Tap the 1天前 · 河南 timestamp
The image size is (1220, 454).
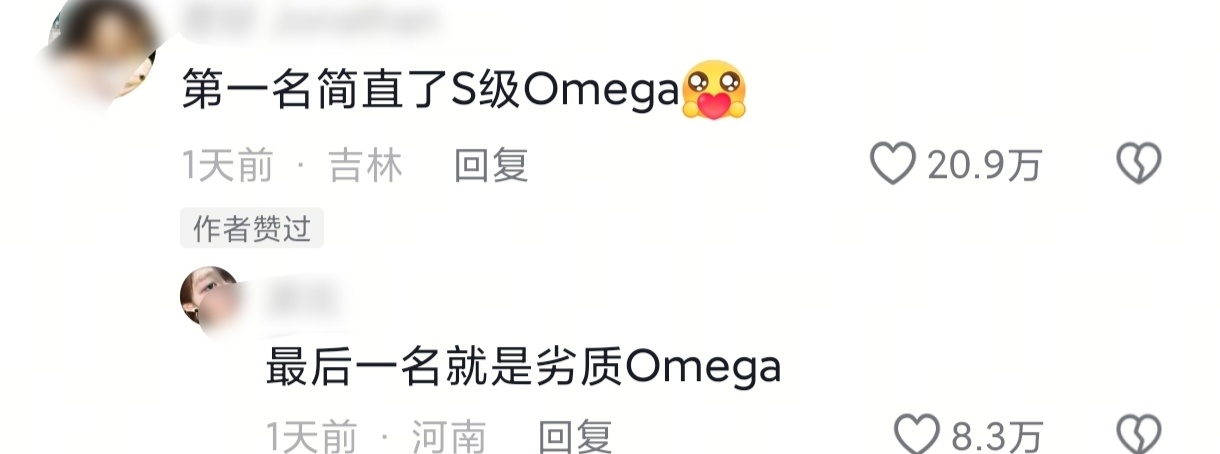tap(376, 436)
